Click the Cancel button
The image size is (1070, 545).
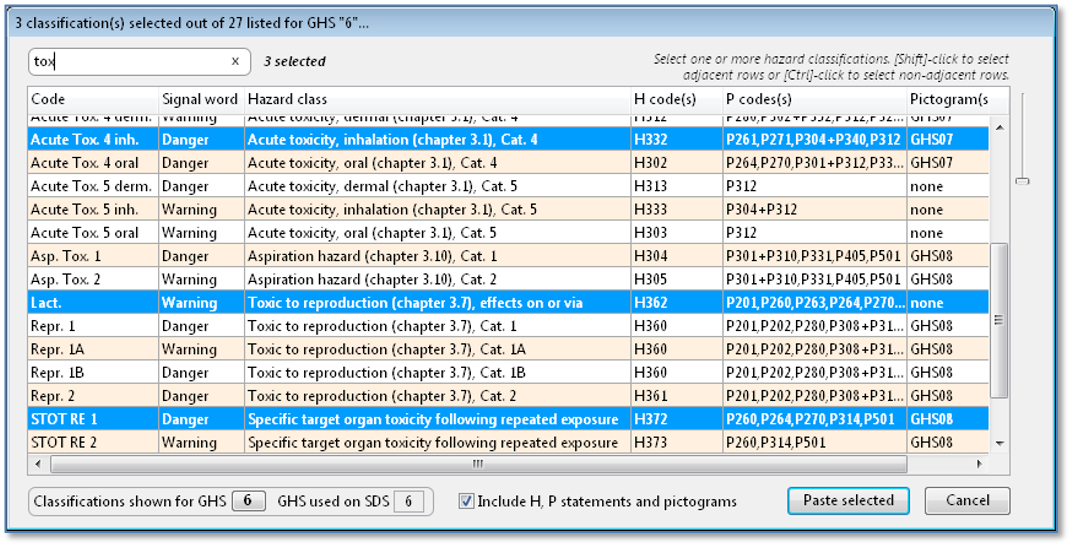pyautogui.click(x=967, y=501)
